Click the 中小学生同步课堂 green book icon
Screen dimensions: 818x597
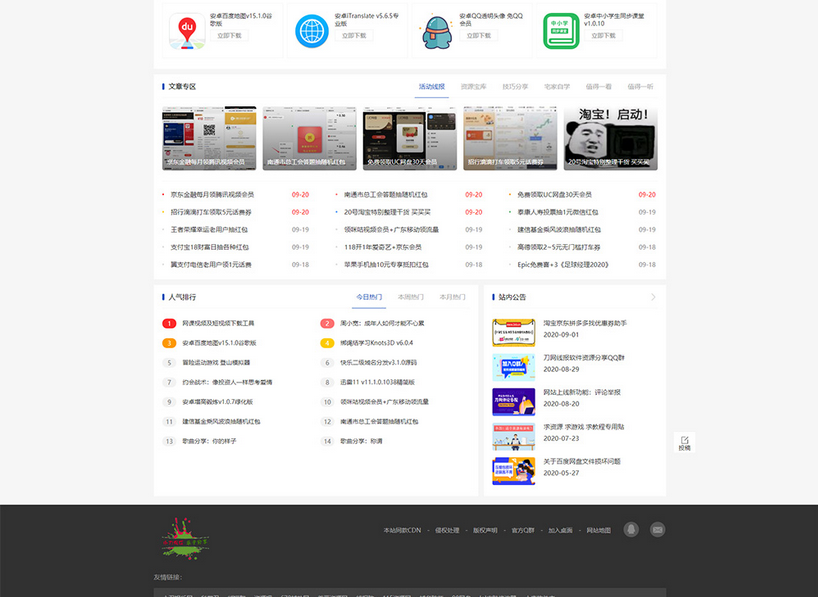click(561, 30)
